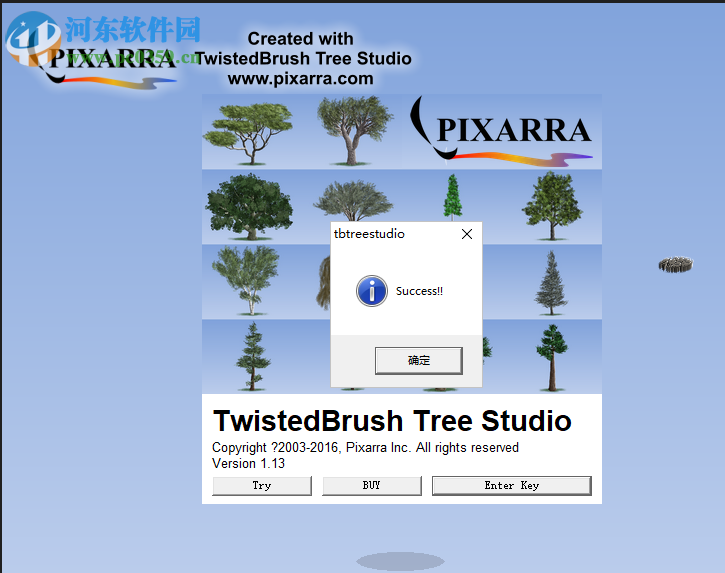This screenshot has height=573, width=725.
Task: Click the 确定 button in the Success dialog
Action: (x=418, y=360)
